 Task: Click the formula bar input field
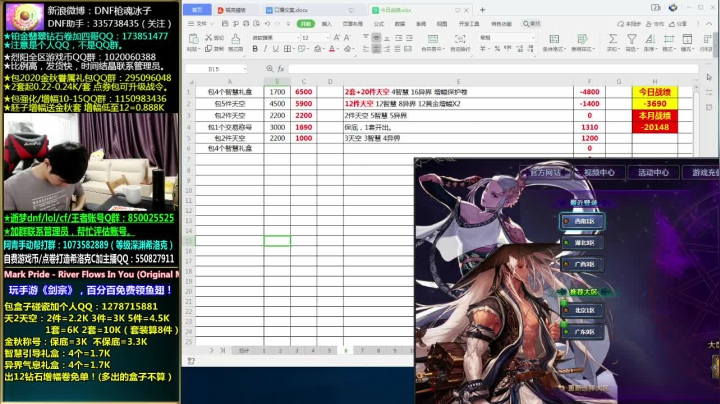tap(493, 69)
